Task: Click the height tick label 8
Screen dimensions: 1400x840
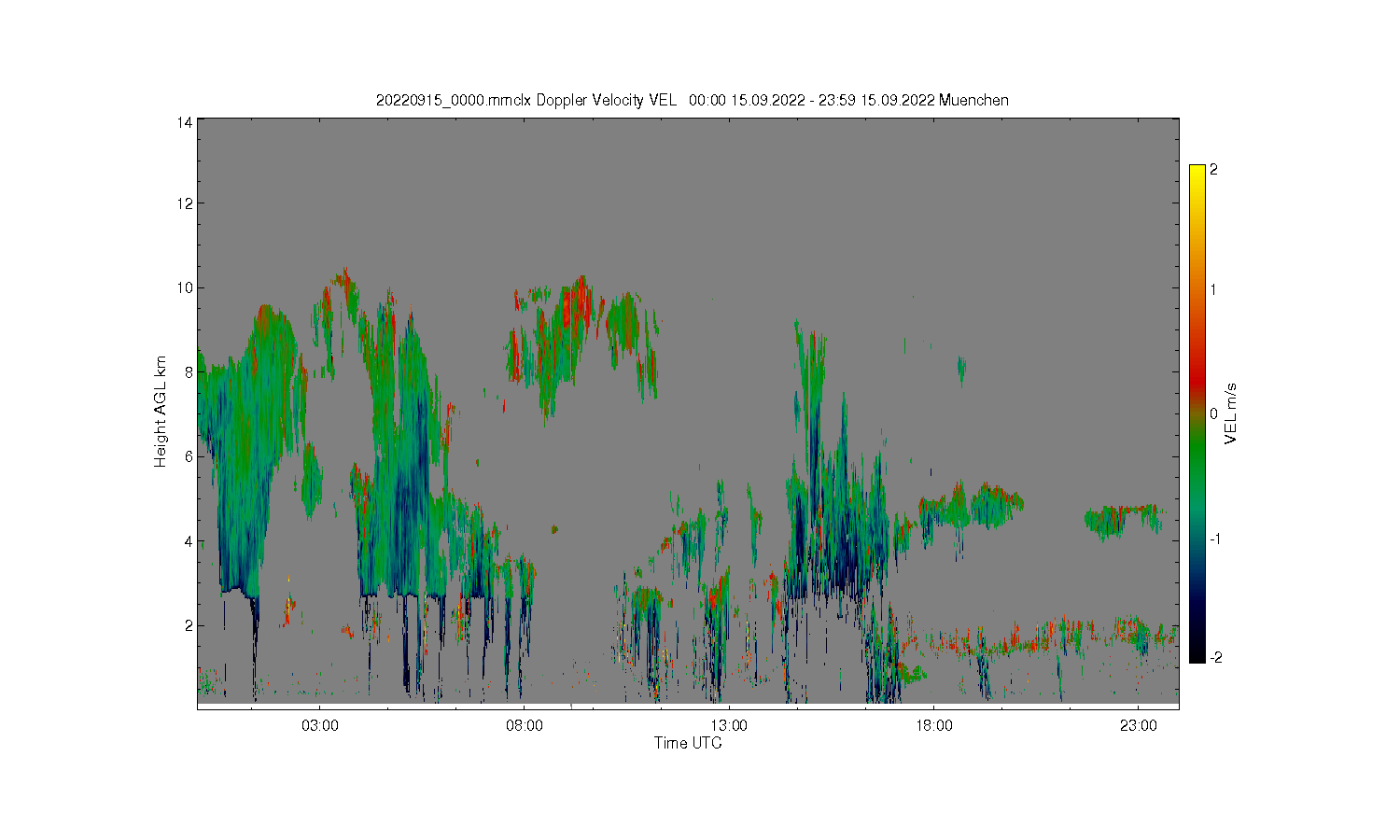Action: (x=189, y=371)
